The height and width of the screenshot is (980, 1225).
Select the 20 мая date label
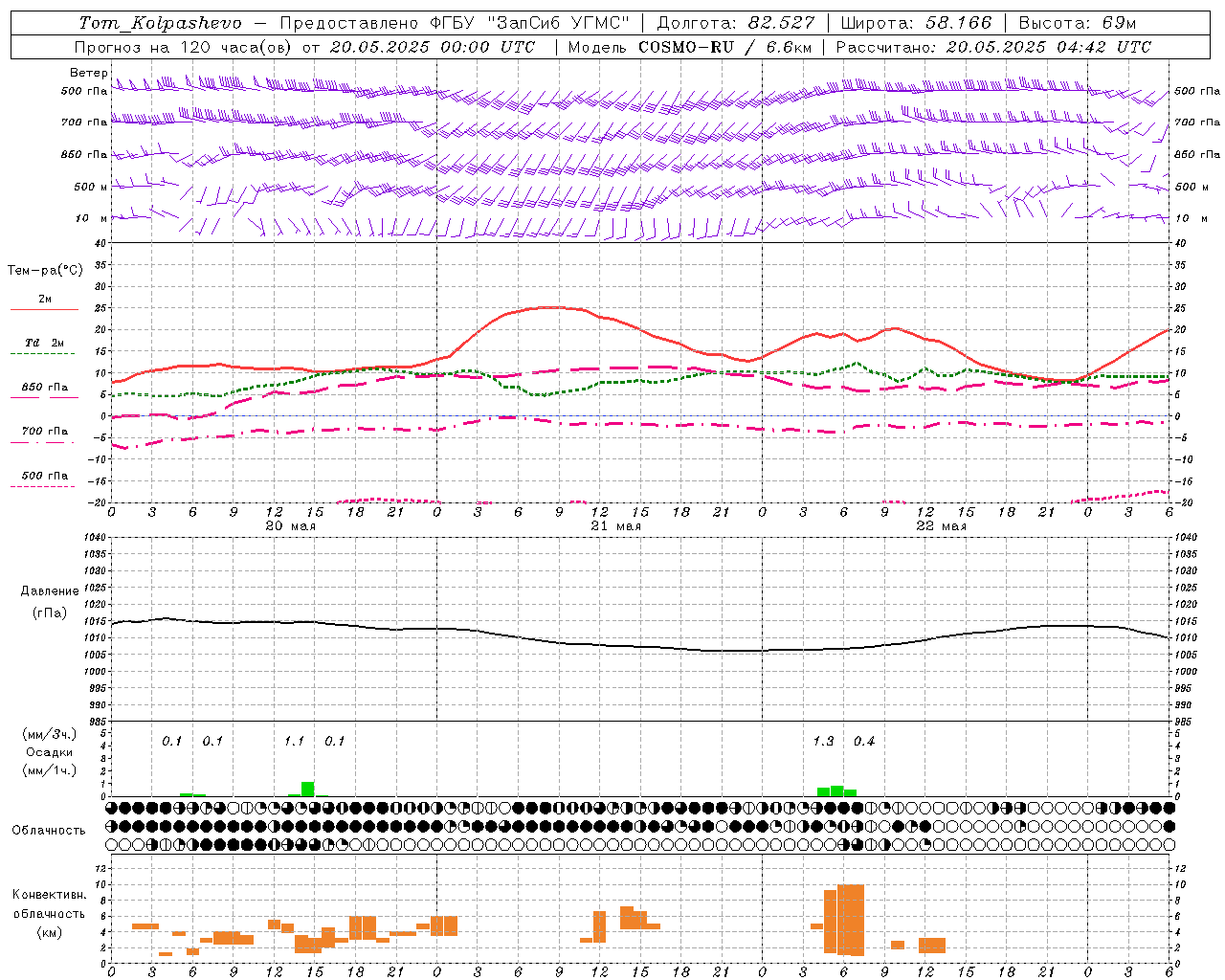290,525
